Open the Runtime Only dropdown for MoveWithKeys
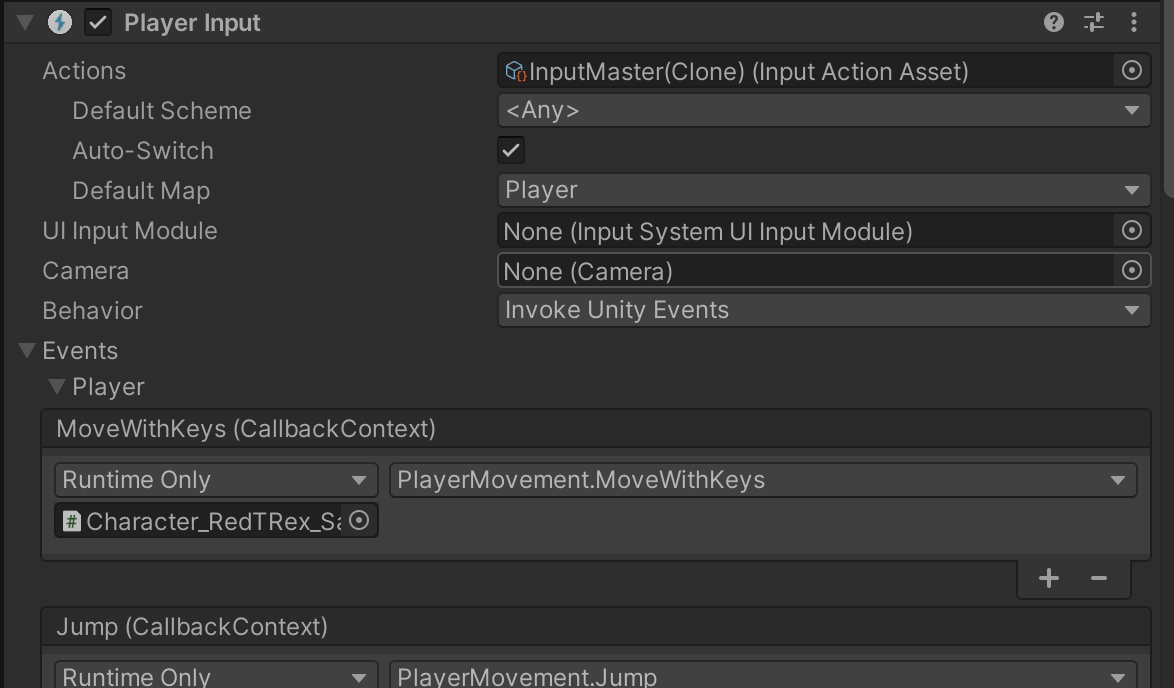The height and width of the screenshot is (688, 1174). [215, 480]
